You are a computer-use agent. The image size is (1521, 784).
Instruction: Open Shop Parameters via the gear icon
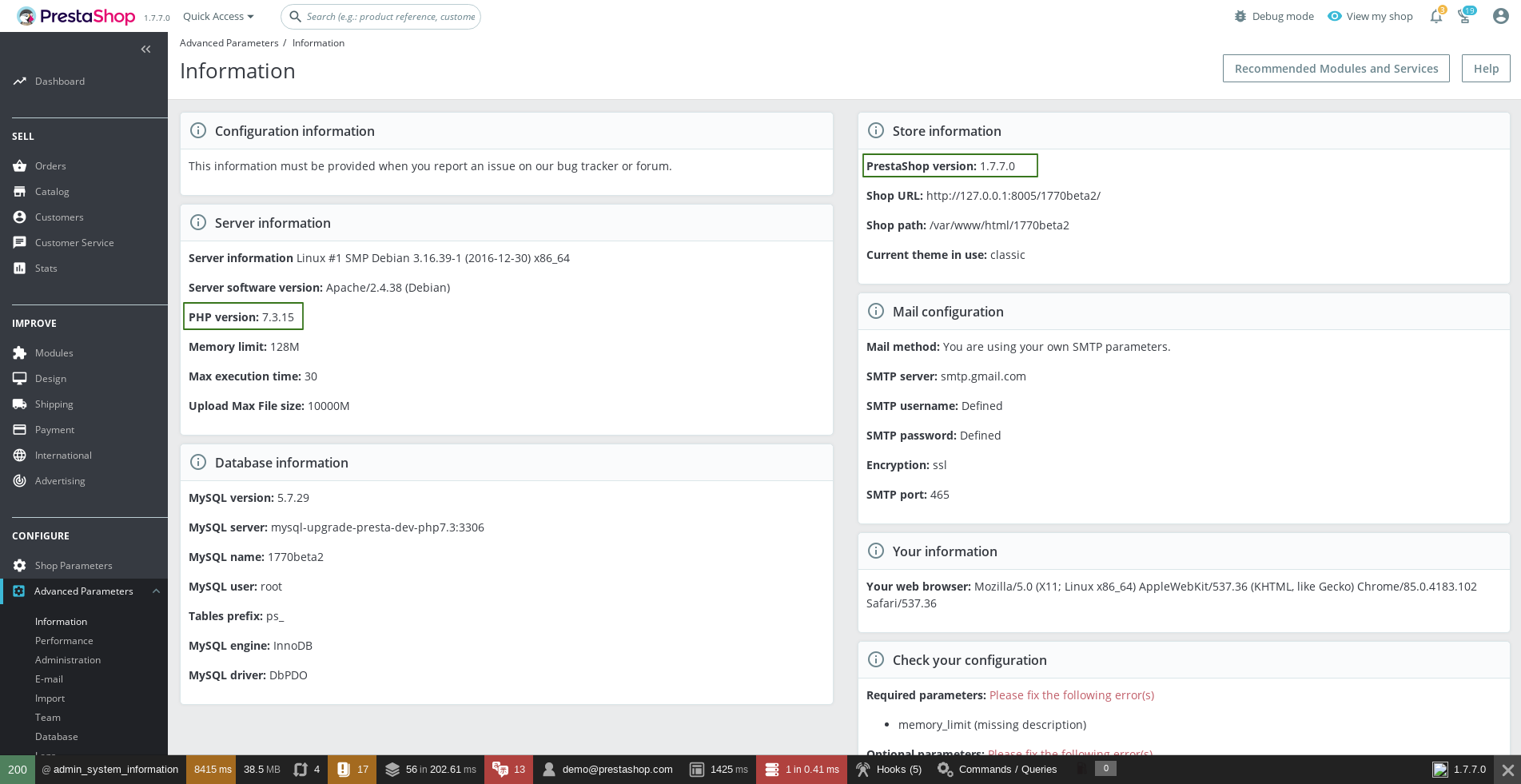click(20, 565)
